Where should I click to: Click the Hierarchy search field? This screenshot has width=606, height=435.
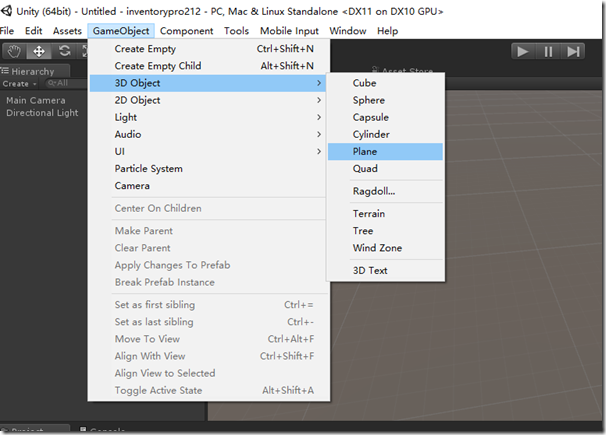[x=65, y=83]
